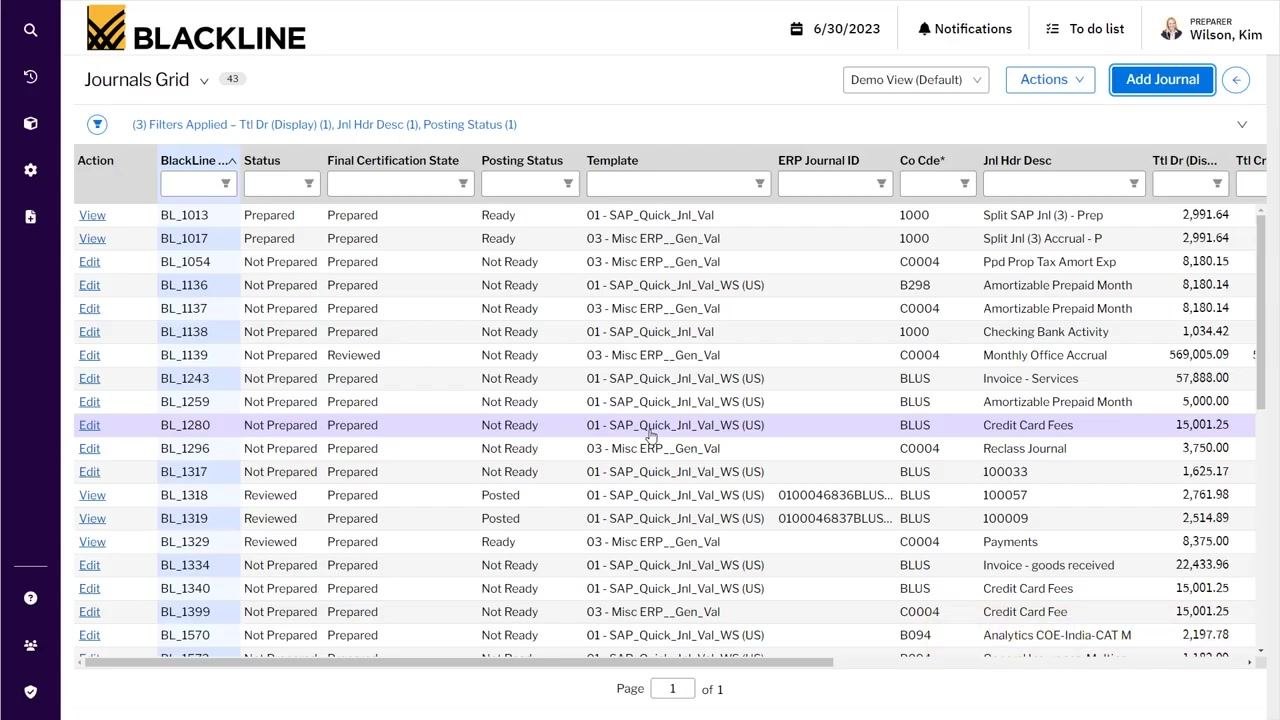
Task: Click the document icon in the left sidebar
Action: (x=30, y=216)
